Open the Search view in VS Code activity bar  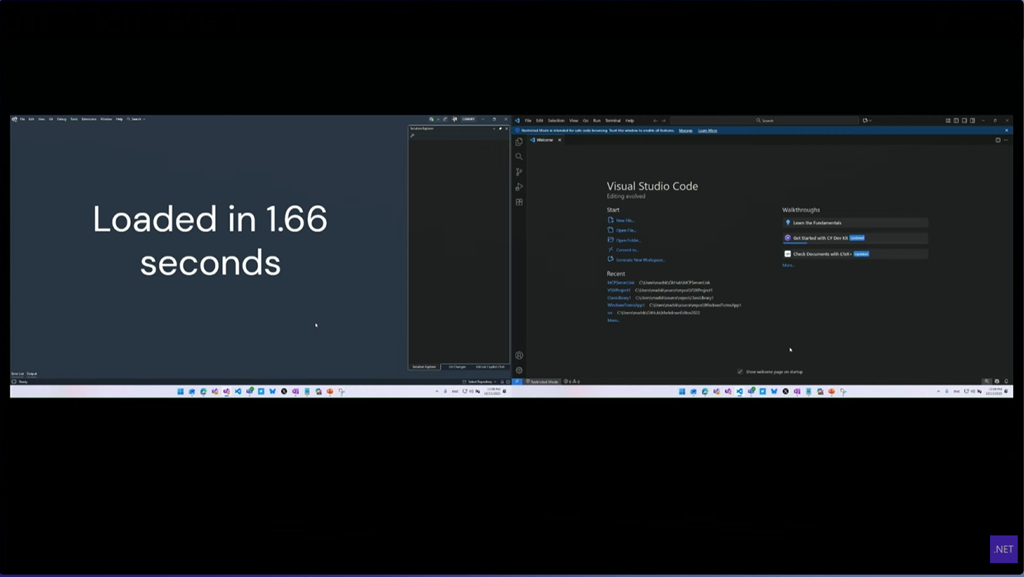[x=519, y=157]
